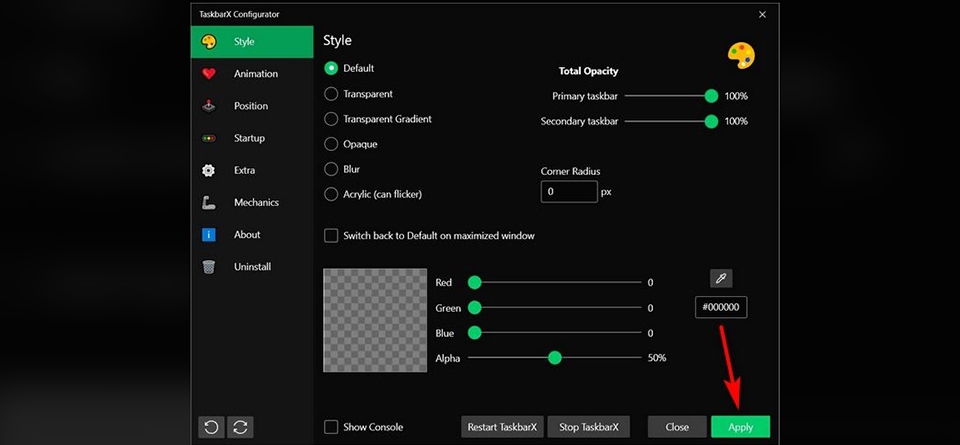This screenshot has height=445, width=960.
Task: Click the Style palette icon in sidebar
Action: pyautogui.click(x=209, y=42)
